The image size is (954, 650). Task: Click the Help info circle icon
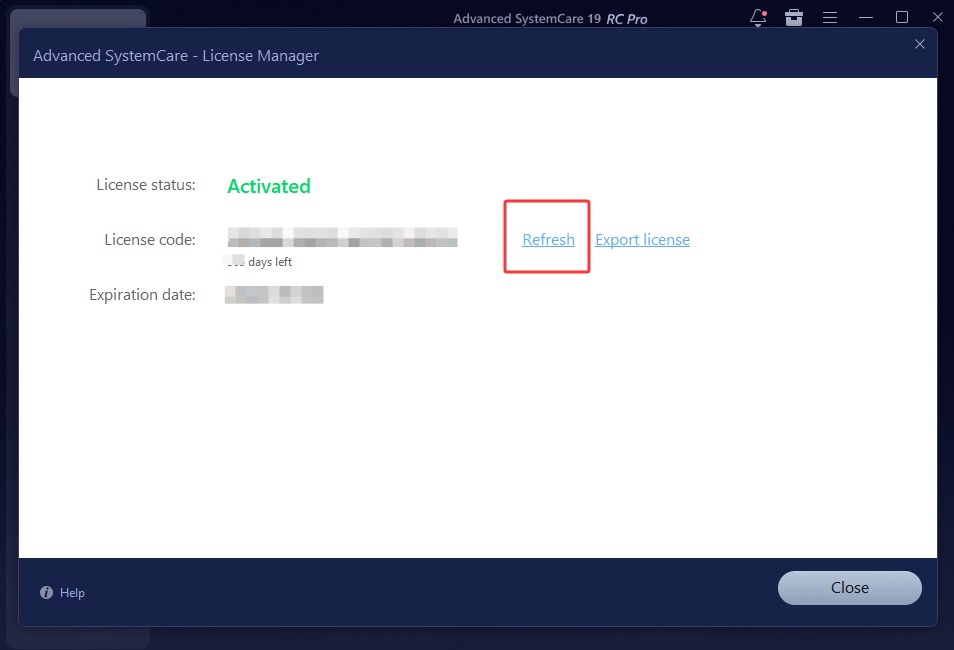[46, 593]
